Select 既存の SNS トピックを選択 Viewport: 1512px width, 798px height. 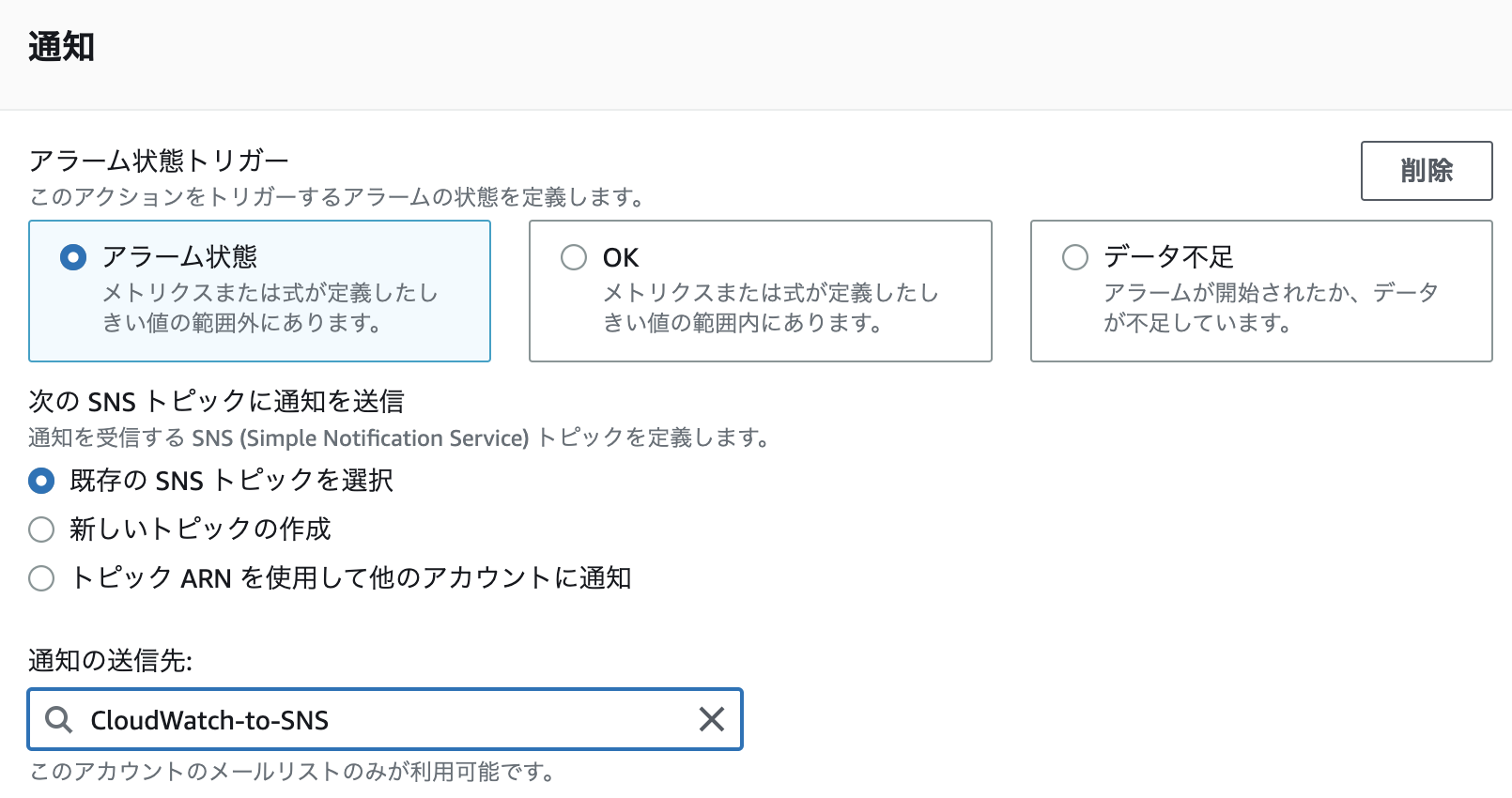40,481
